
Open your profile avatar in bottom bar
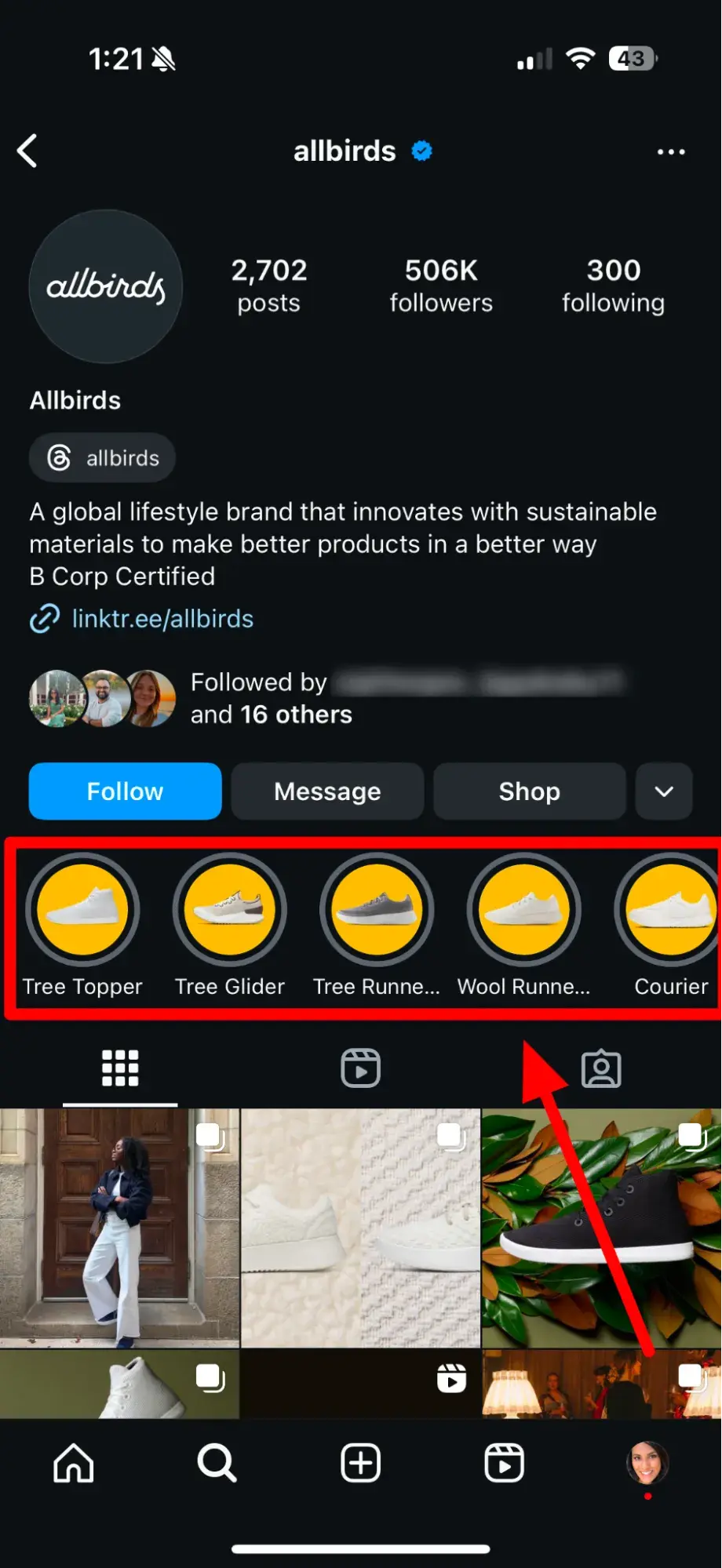647,1463
